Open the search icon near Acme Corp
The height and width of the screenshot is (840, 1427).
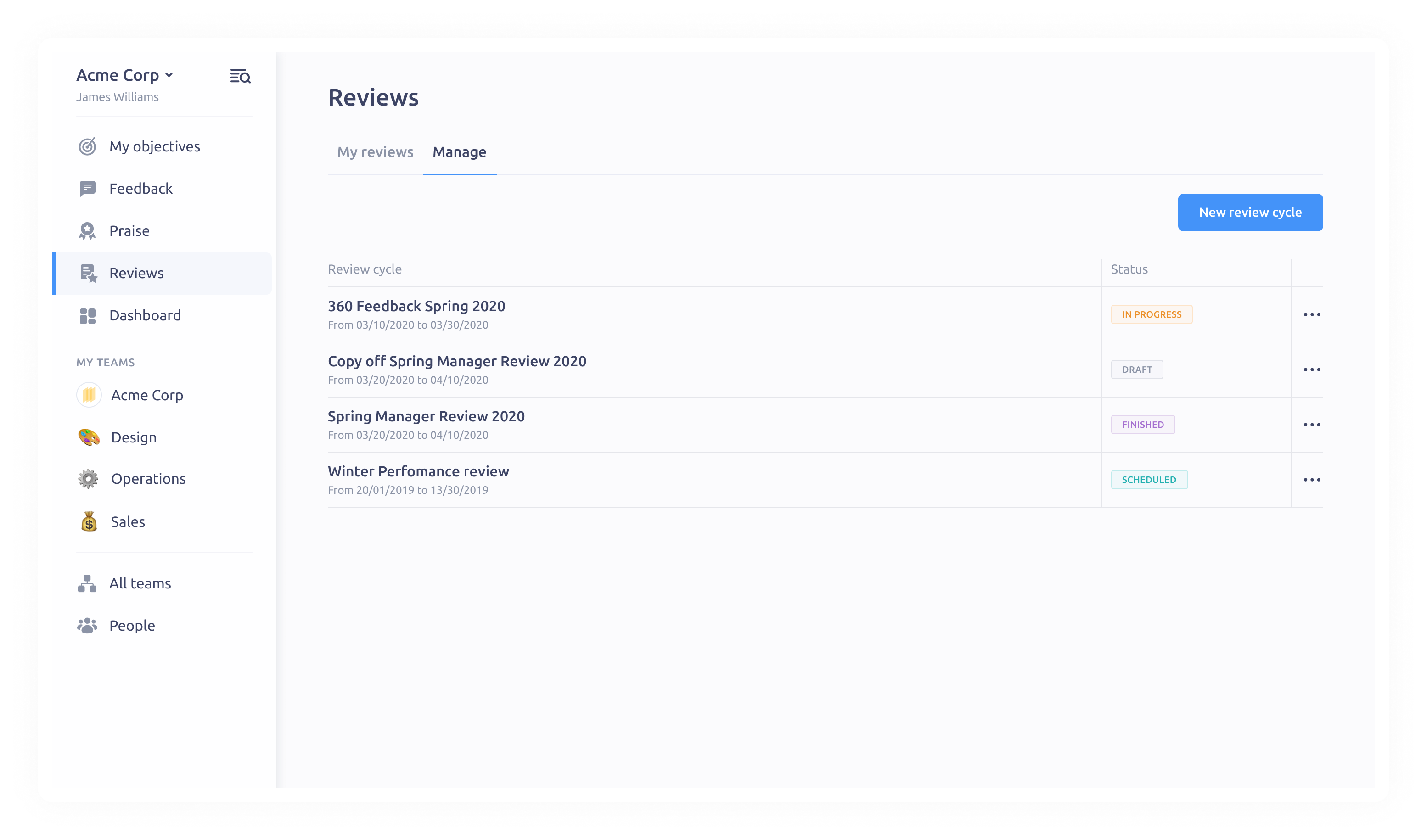click(x=240, y=75)
